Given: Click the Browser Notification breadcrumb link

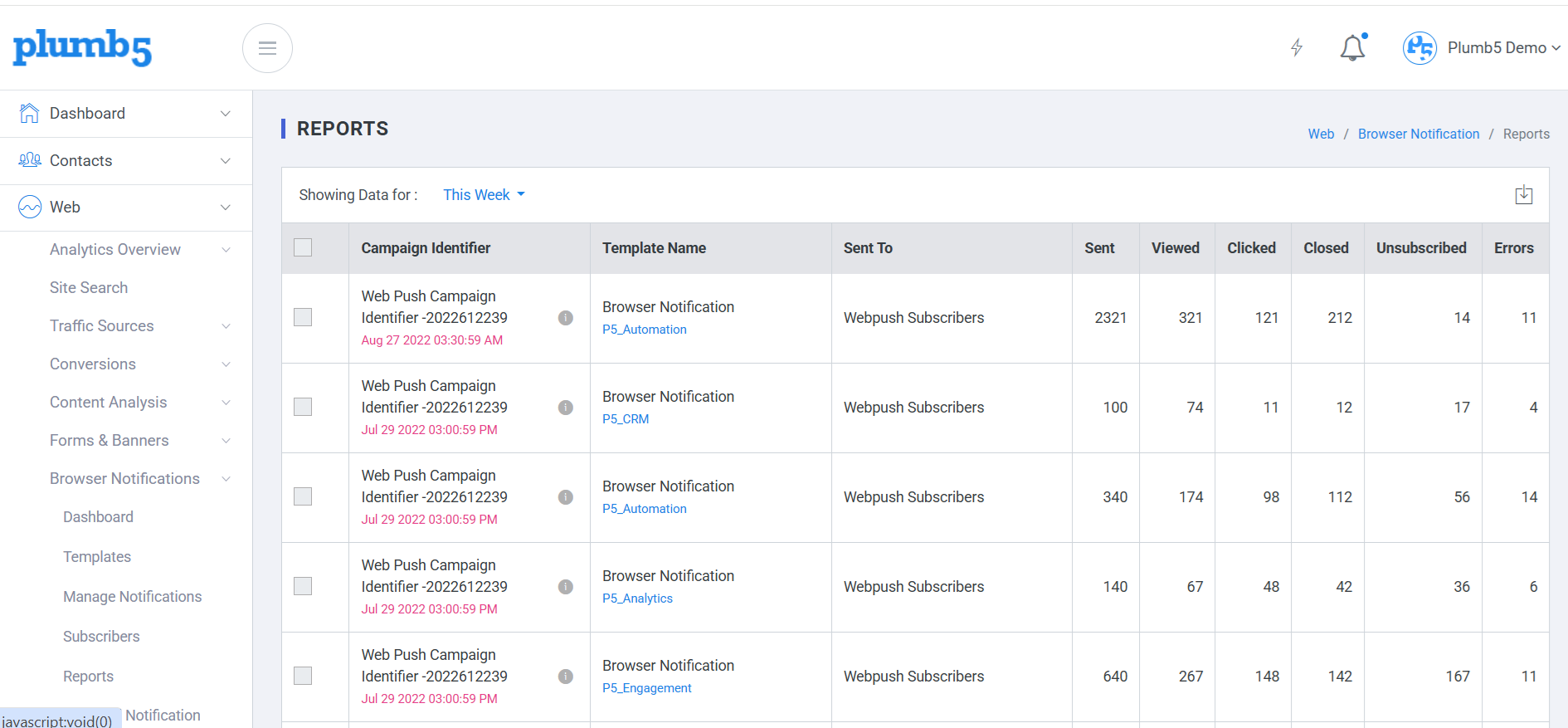Looking at the screenshot, I should (x=1419, y=134).
